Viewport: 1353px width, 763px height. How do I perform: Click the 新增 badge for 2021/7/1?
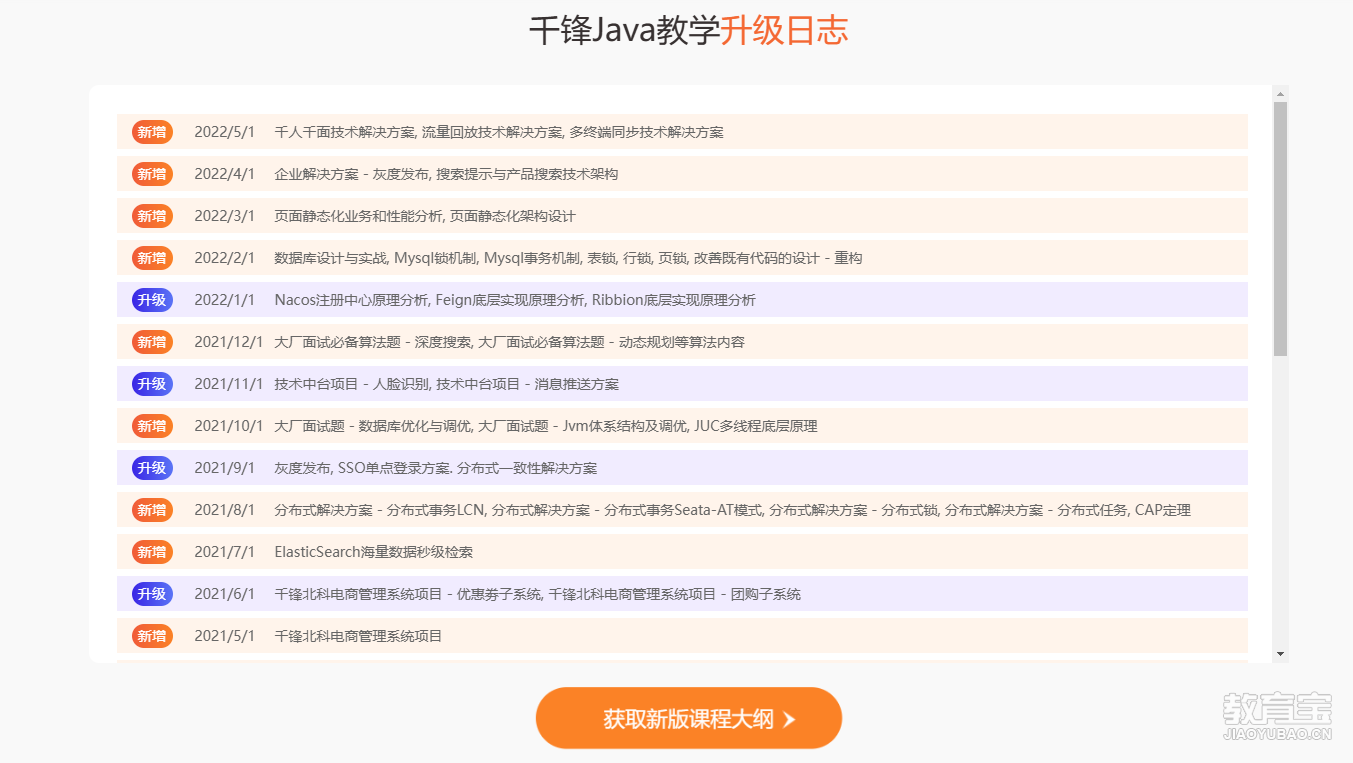152,552
